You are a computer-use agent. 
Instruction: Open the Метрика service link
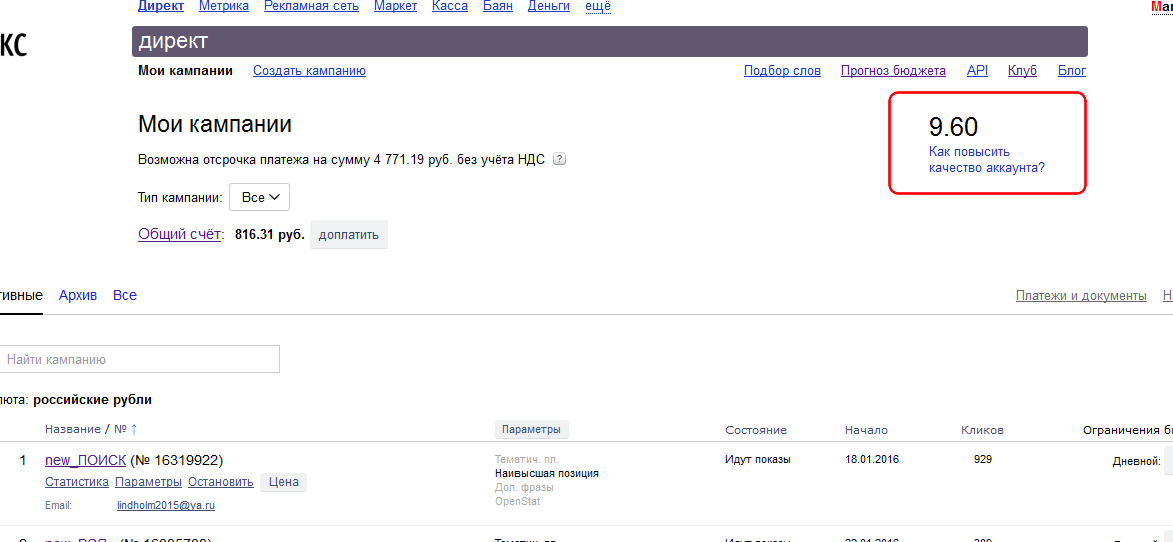tap(224, 7)
